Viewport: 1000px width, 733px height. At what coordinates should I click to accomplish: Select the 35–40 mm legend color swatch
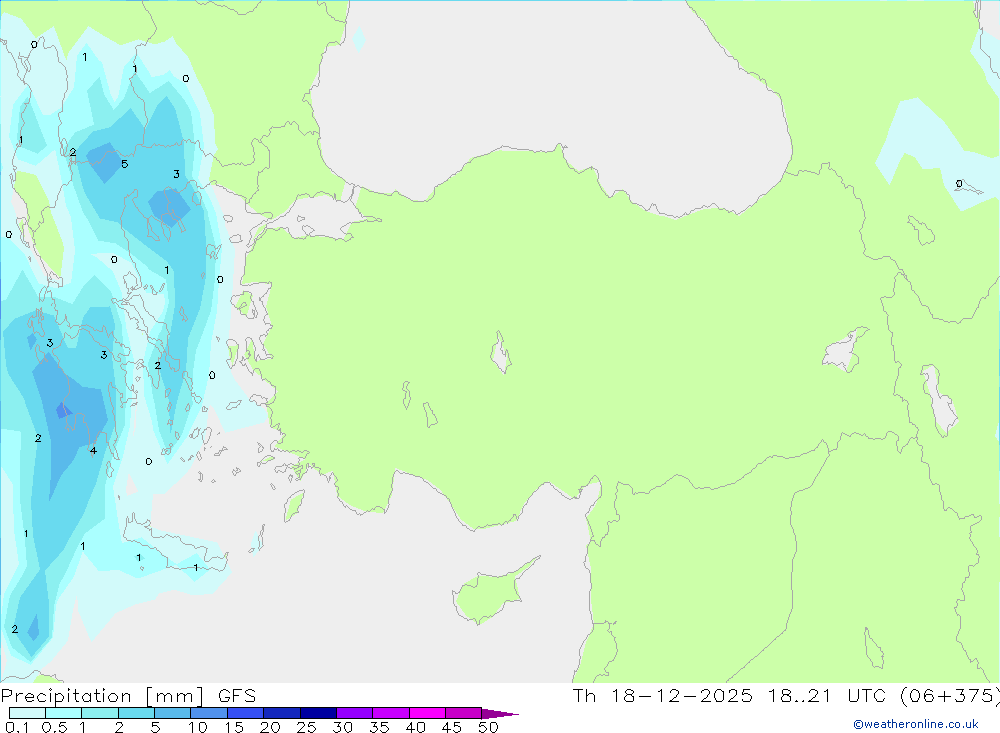391,713
